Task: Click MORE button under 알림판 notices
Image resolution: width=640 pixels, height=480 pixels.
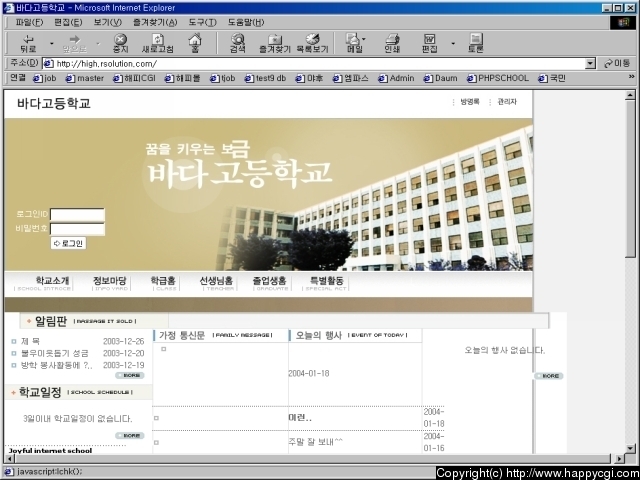Action: point(130,376)
